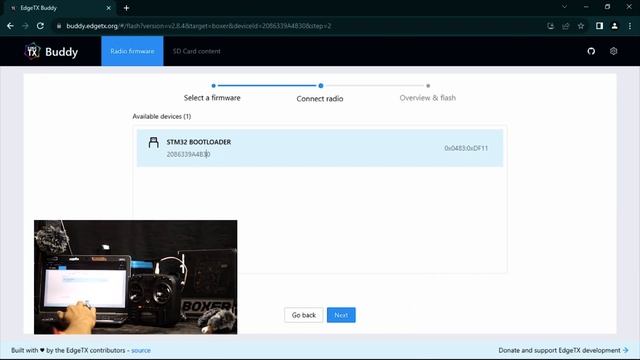Switch to SD Card content tab
This screenshot has width=640, height=360.
(x=196, y=51)
